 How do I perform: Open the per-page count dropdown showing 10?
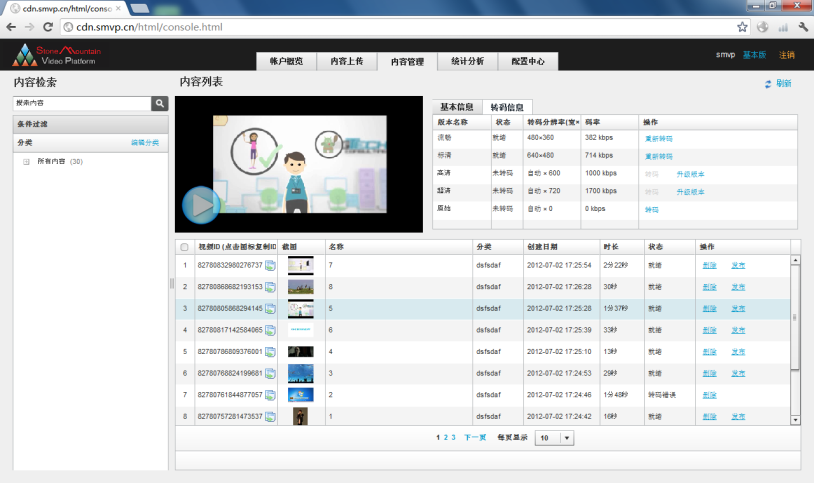click(x=555, y=438)
